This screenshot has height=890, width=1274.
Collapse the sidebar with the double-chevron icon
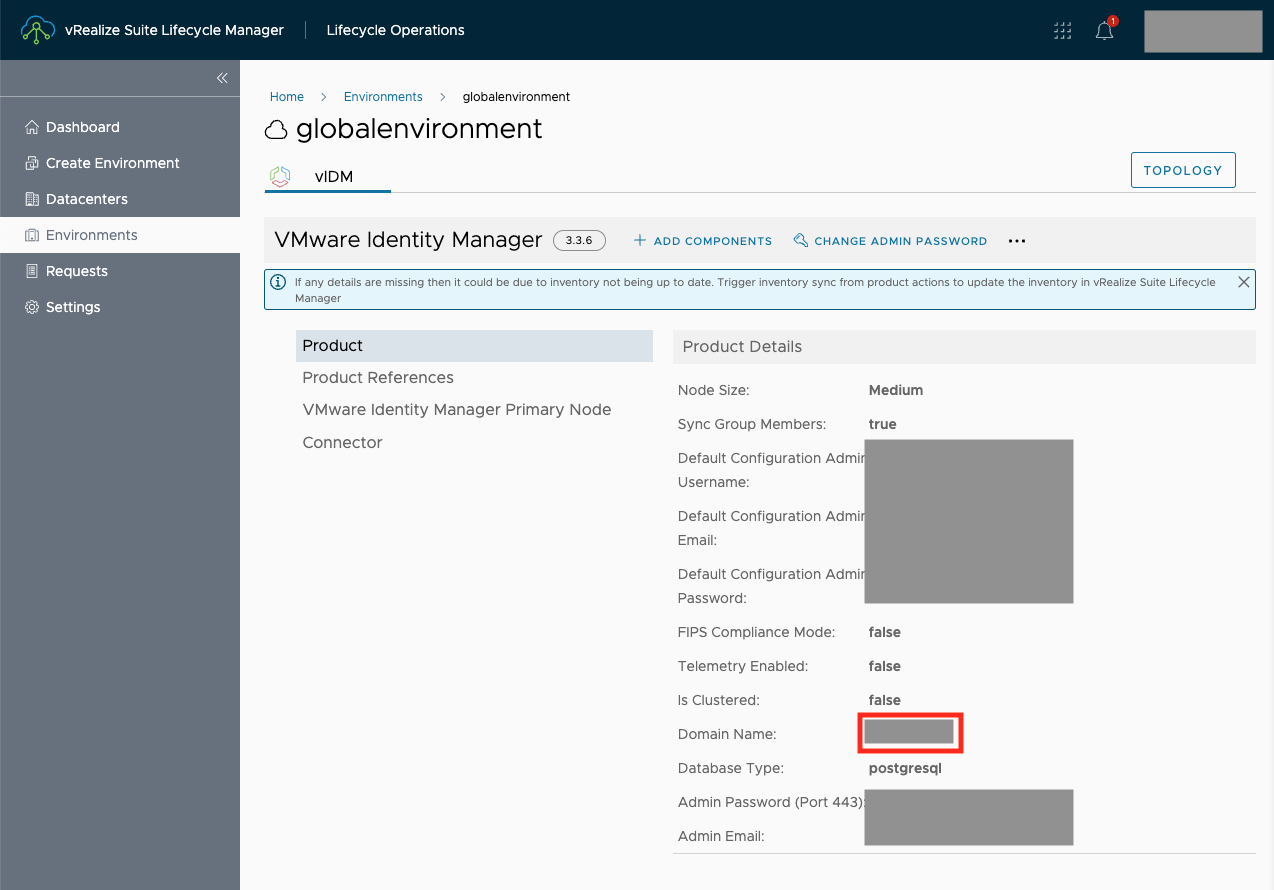coord(222,78)
